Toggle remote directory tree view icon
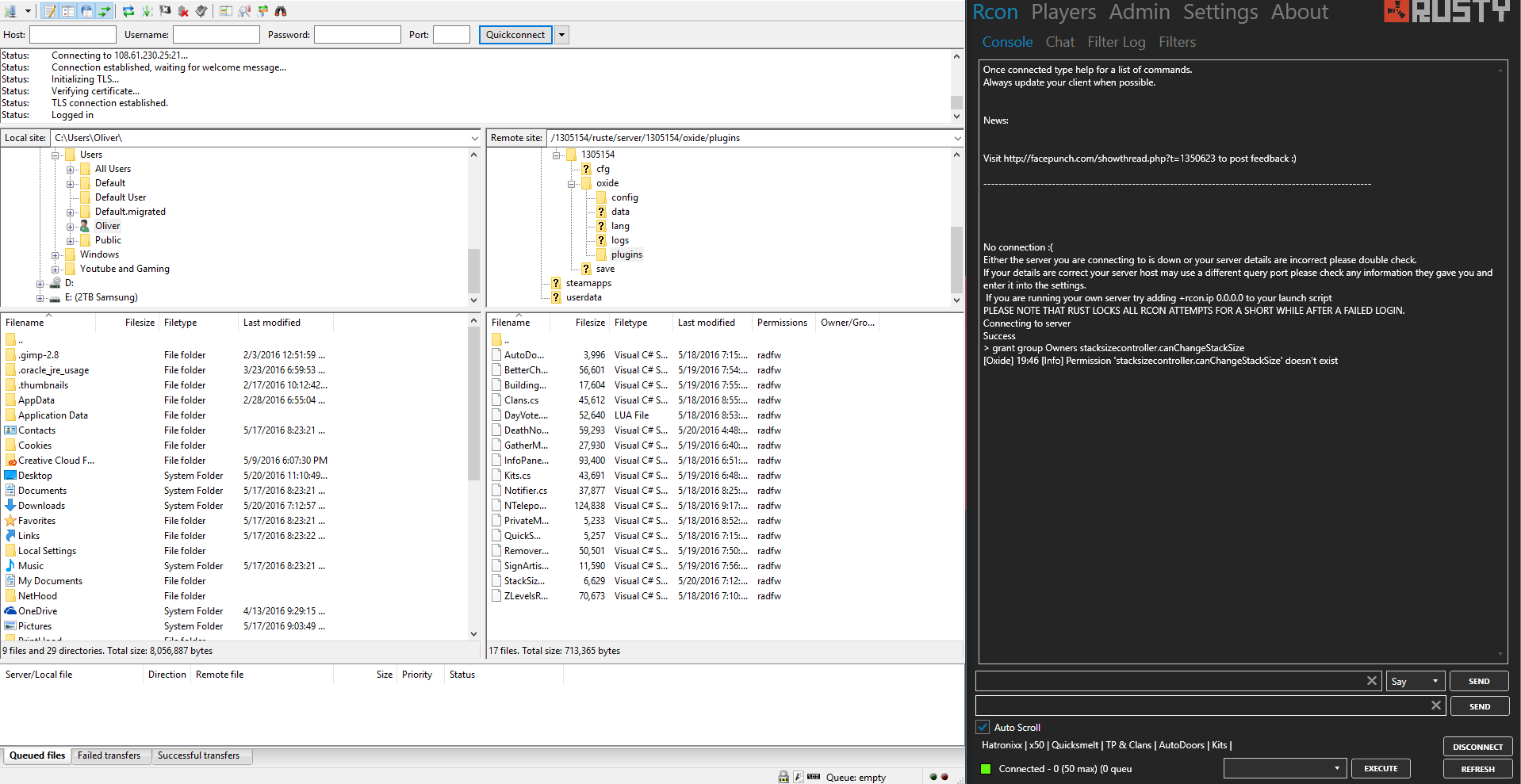This screenshot has width=1521, height=784. (86, 11)
